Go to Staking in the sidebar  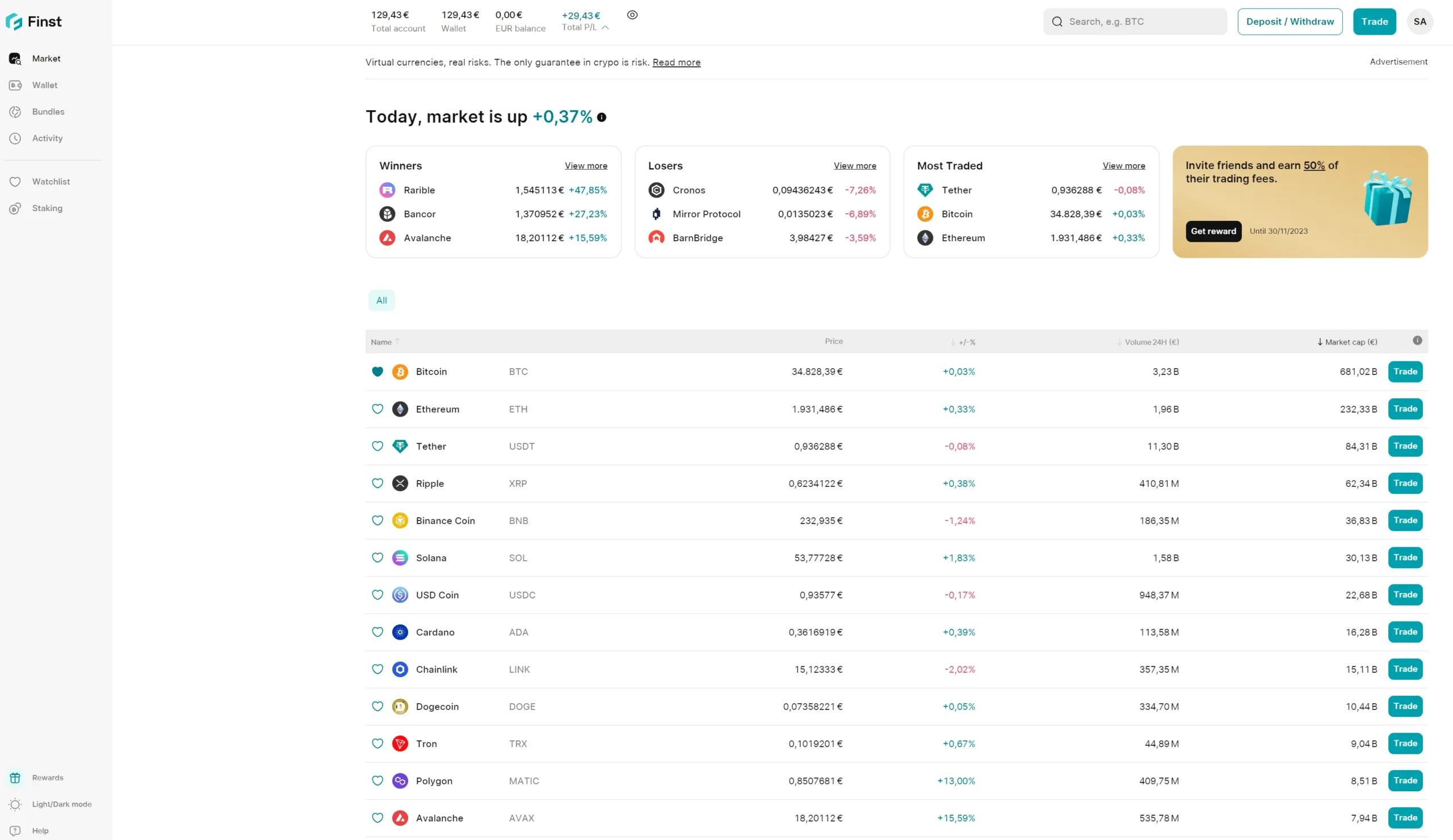click(x=47, y=208)
